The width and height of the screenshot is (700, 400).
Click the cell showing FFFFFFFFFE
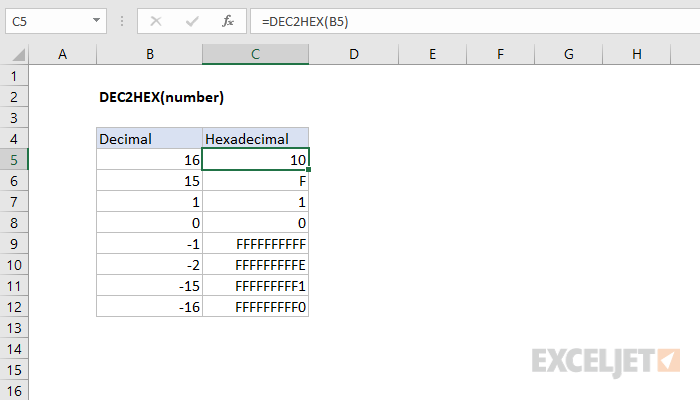pos(255,265)
